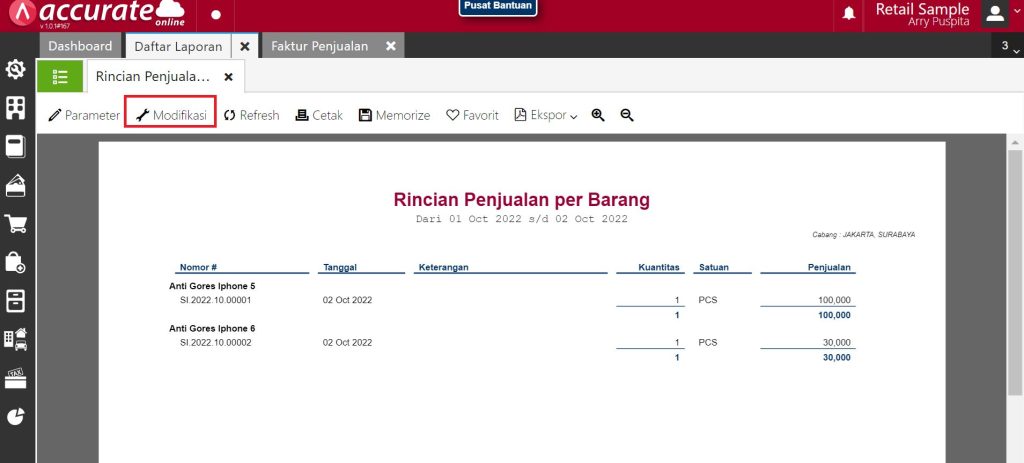The height and width of the screenshot is (463, 1024).
Task: Zoom out of the report
Action: click(x=627, y=115)
